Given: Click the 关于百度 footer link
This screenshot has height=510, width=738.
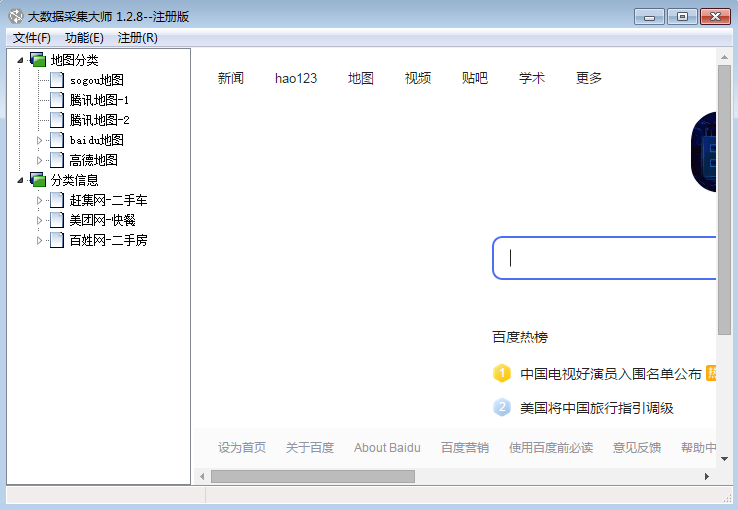Looking at the screenshot, I should click(310, 447).
